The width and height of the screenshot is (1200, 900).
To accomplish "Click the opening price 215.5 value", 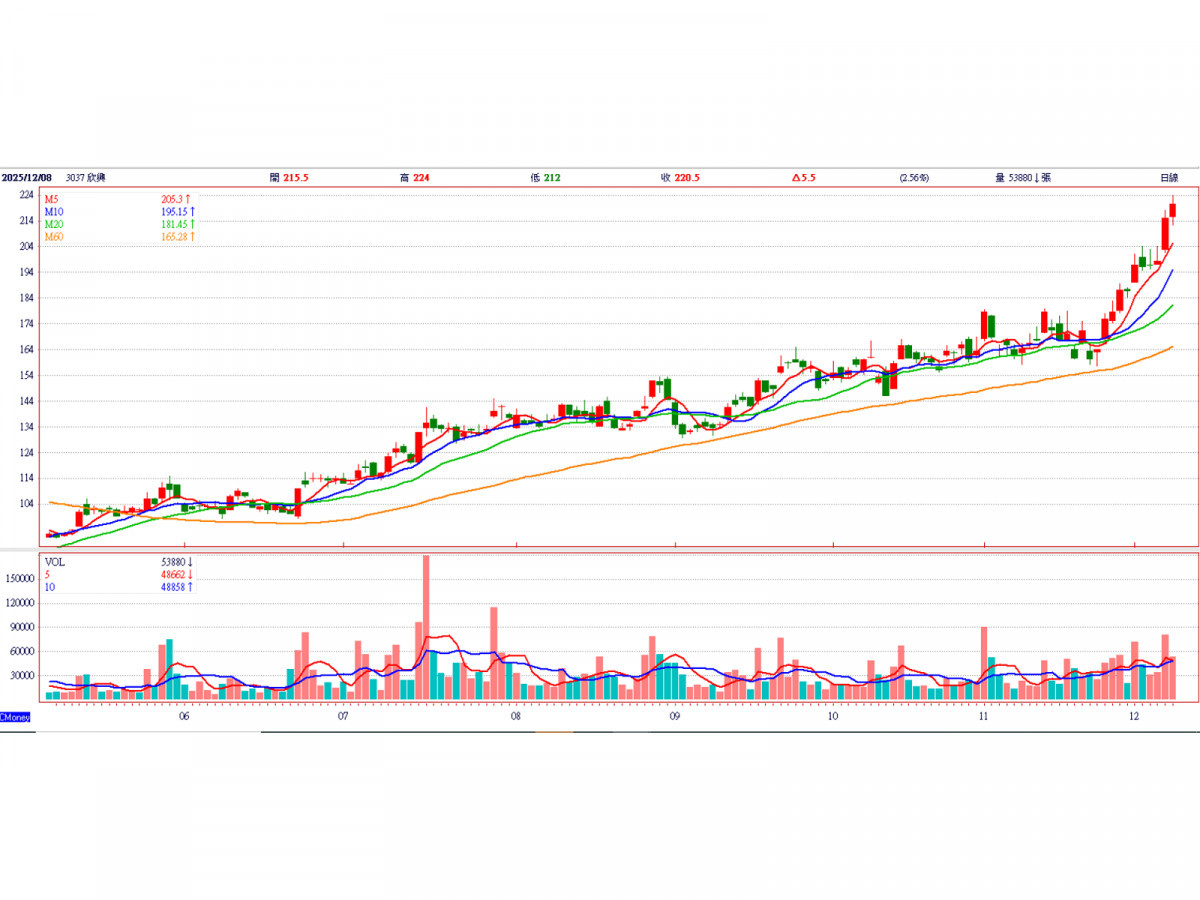I will coord(296,177).
